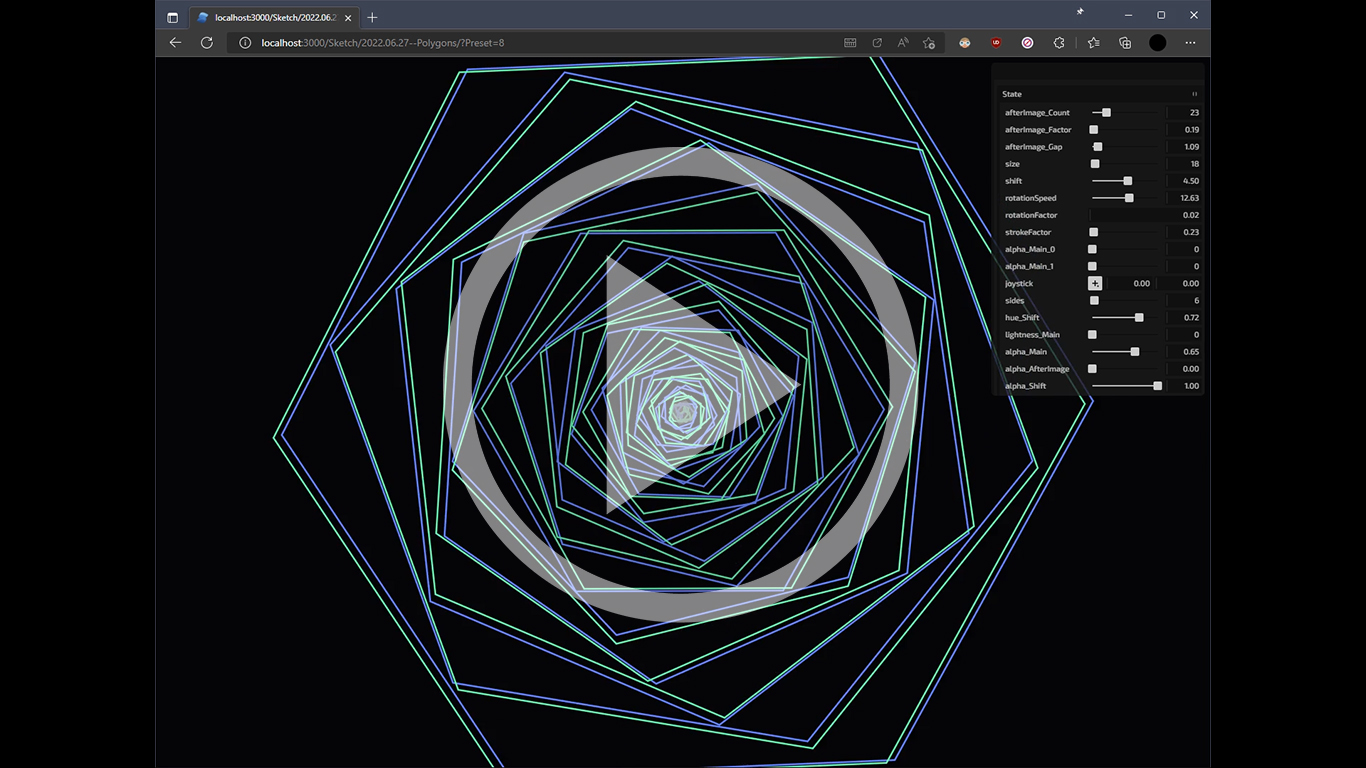Edit shift value 4.50
Image resolution: width=1366 pixels, height=768 pixels.
(1185, 181)
